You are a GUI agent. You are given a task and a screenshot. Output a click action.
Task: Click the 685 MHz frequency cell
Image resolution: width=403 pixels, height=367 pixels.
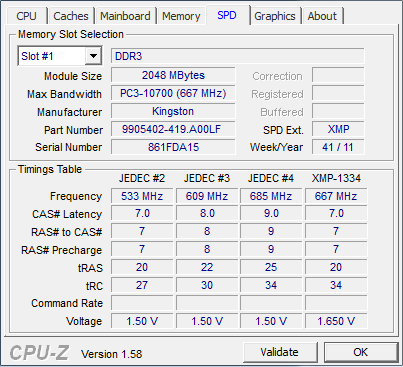tap(271, 196)
